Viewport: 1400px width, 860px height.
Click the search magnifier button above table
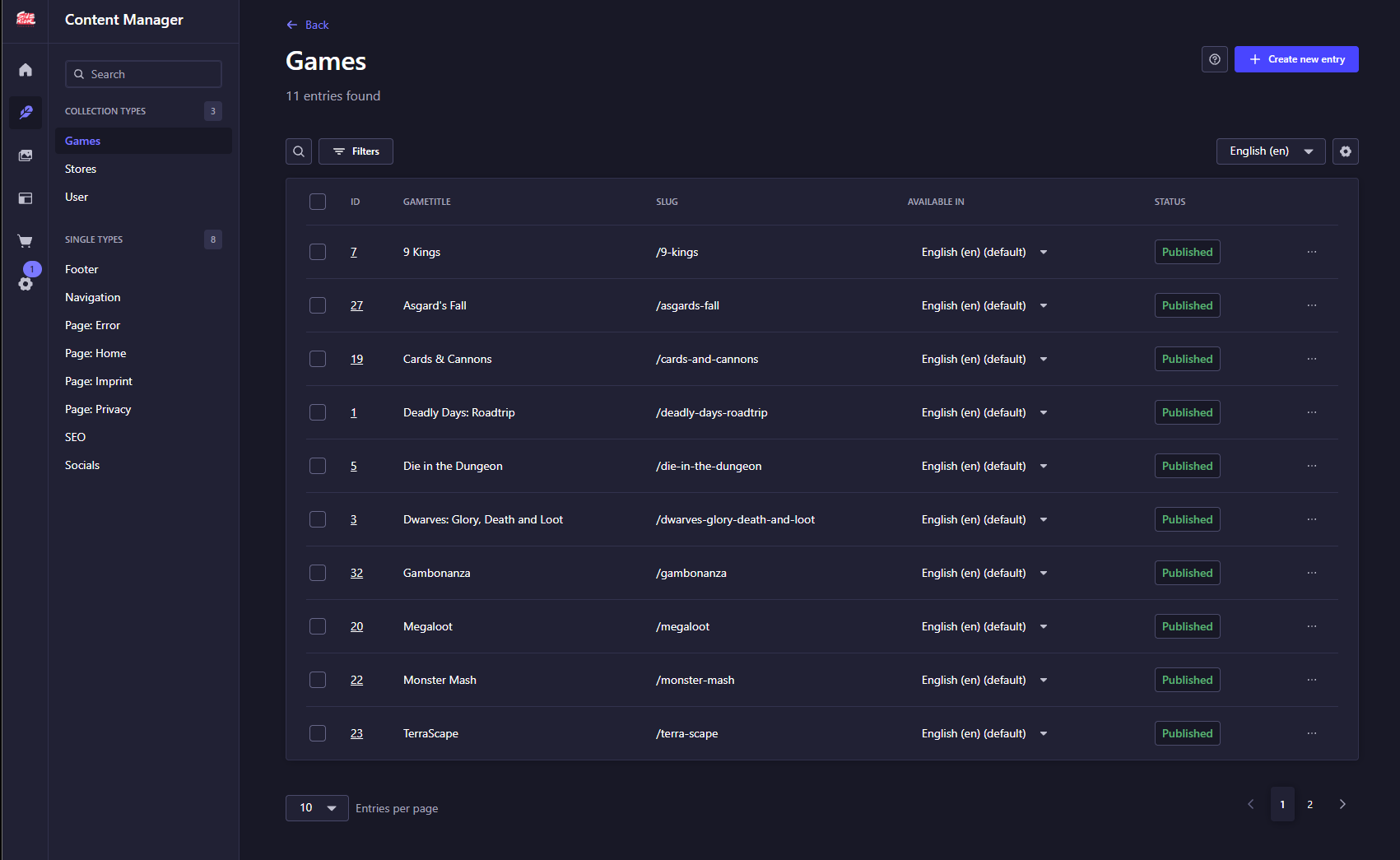[x=299, y=151]
